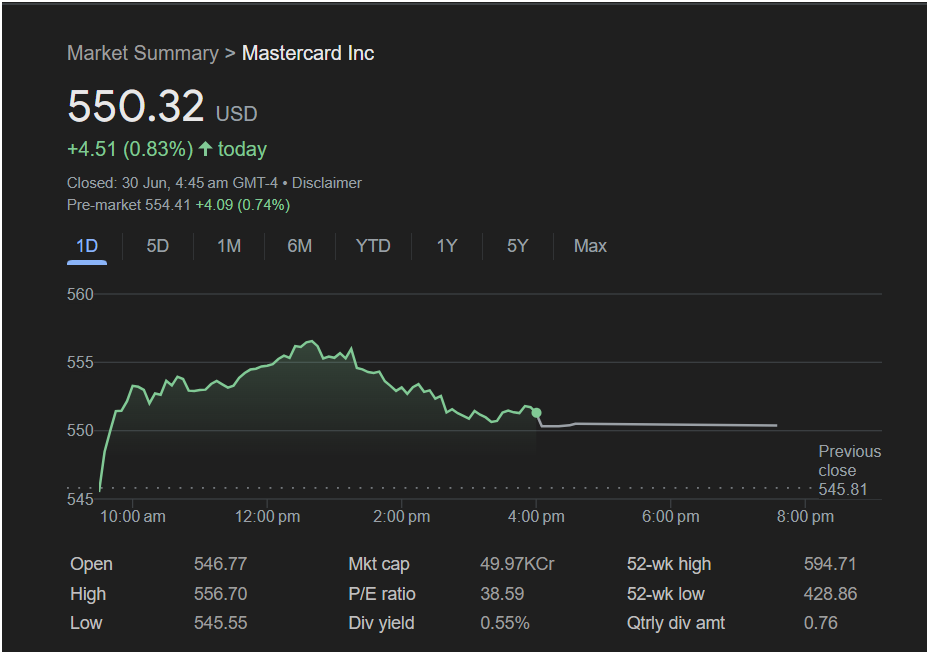Viewport: 929px width, 654px height.
Task: Click the Div yield label
Action: point(381,623)
